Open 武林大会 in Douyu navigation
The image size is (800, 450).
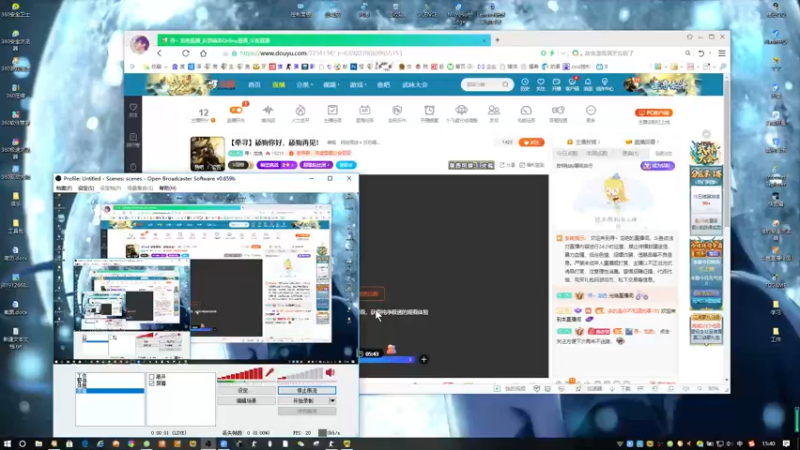tap(415, 85)
